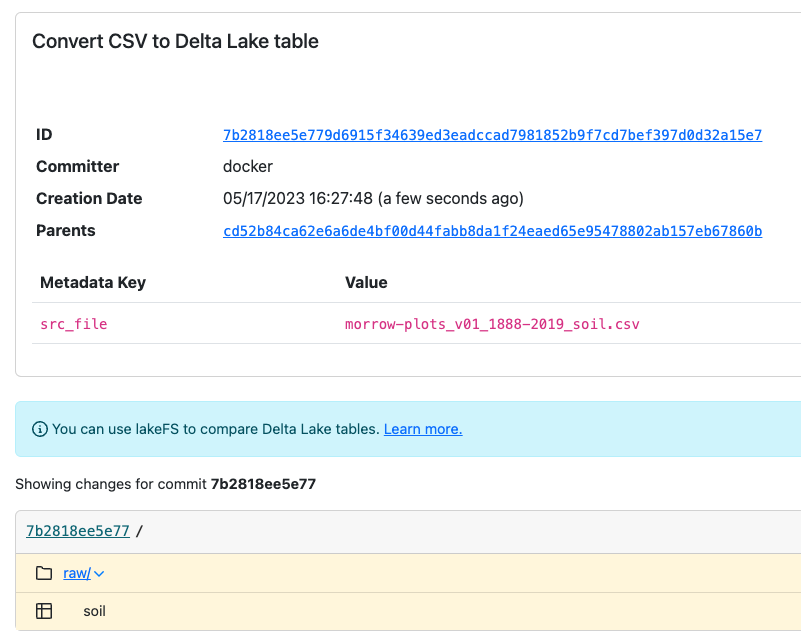Click the Metadata Key column header

click(93, 282)
